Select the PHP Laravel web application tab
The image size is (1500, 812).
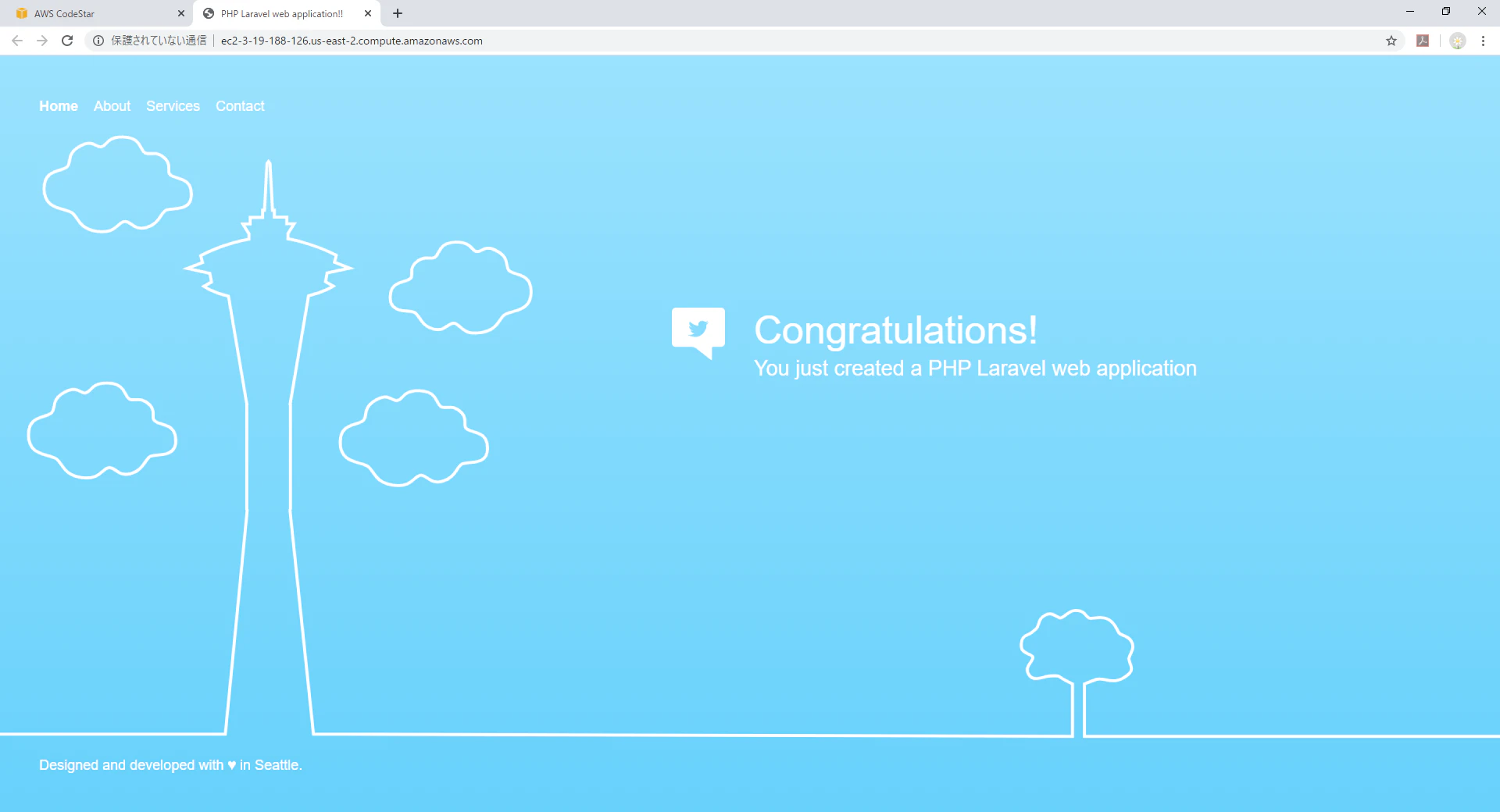(x=286, y=13)
